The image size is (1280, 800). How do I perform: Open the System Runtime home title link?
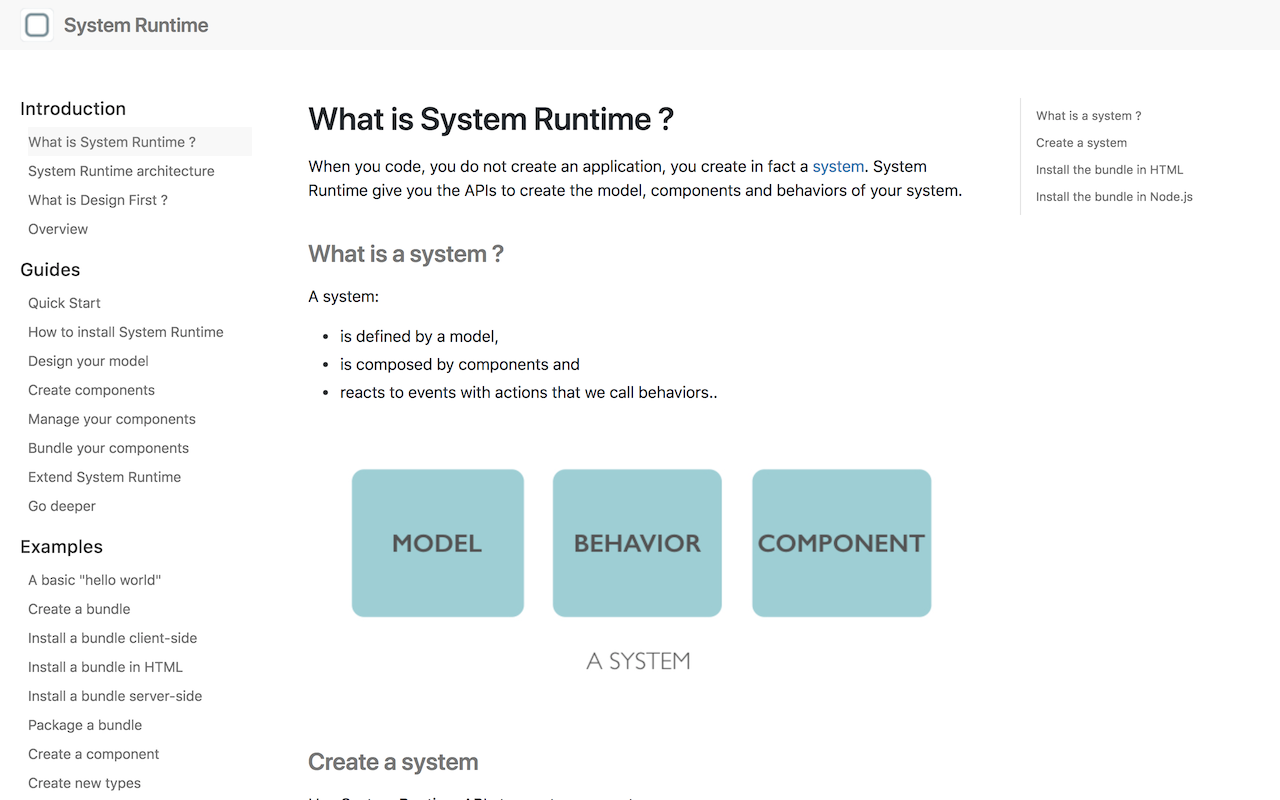[136, 25]
